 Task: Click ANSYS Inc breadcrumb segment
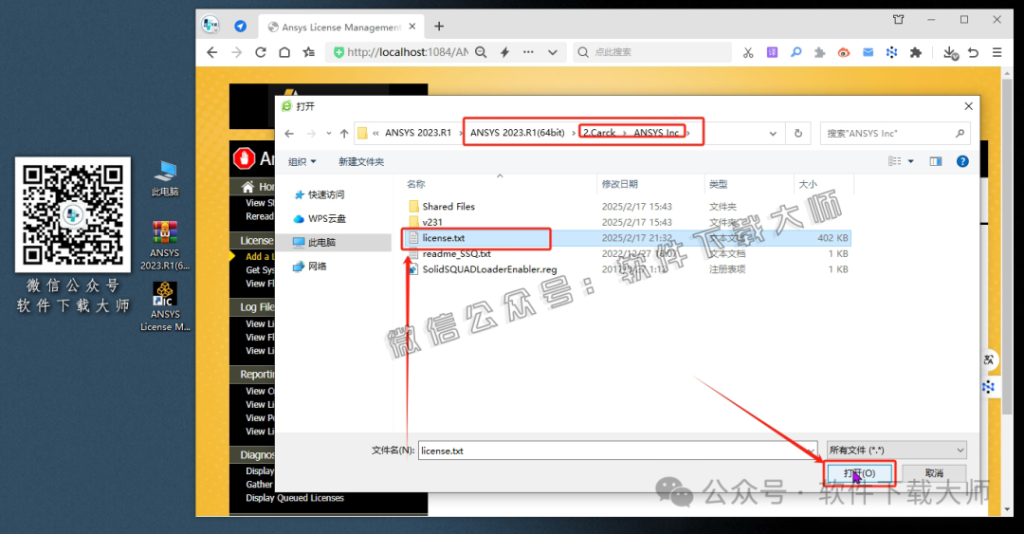tap(656, 133)
